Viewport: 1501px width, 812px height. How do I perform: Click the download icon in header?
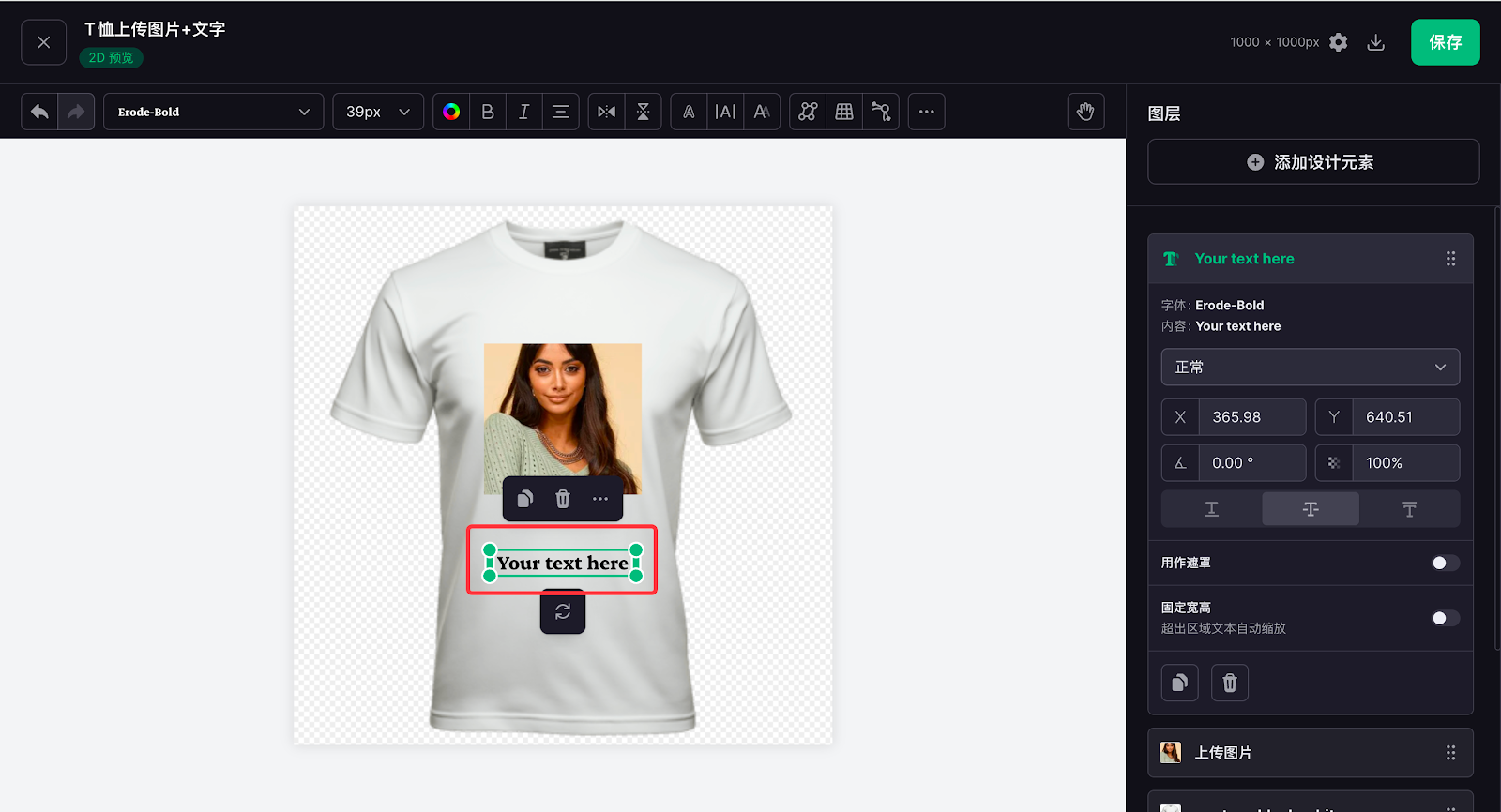coord(1376,42)
